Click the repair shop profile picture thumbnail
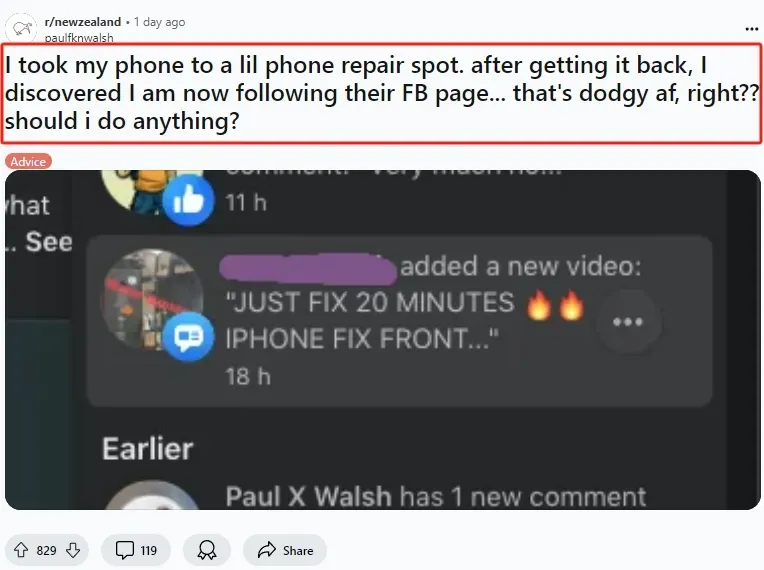Image resolution: width=764 pixels, height=570 pixels. (x=152, y=299)
